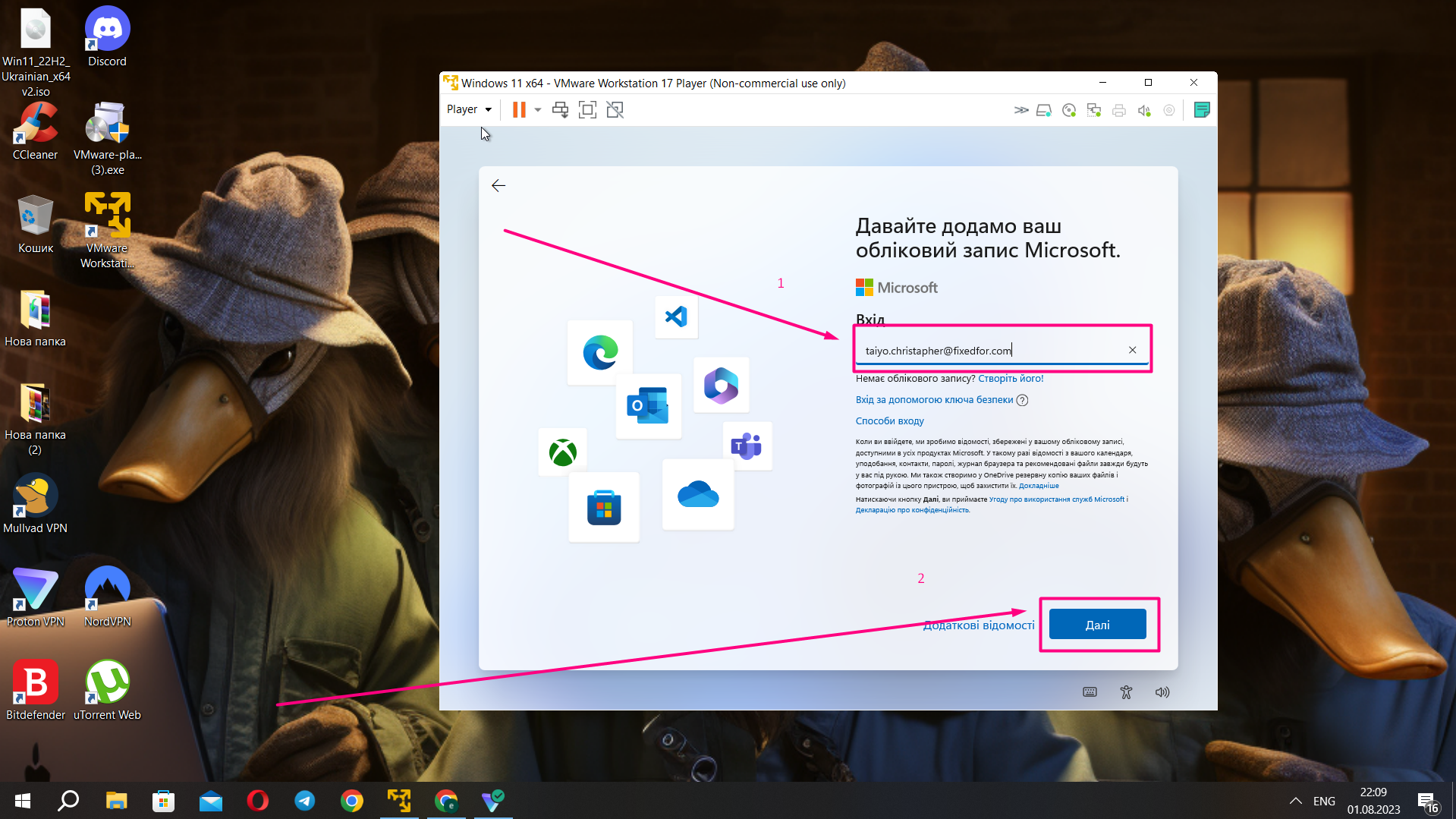Open the printer device icon
The height and width of the screenshot is (819, 1456).
click(1119, 110)
